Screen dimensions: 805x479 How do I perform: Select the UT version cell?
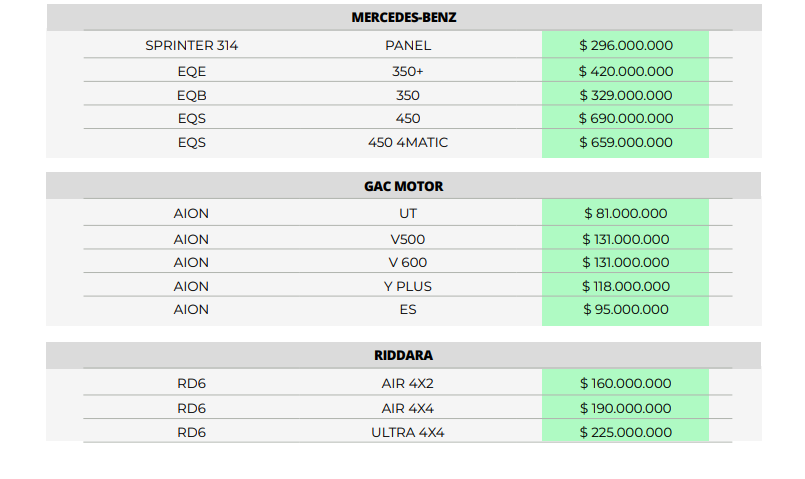pos(408,213)
